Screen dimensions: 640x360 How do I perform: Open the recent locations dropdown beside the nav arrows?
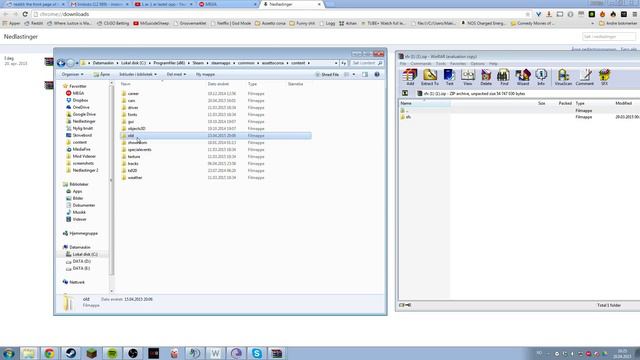coord(77,63)
